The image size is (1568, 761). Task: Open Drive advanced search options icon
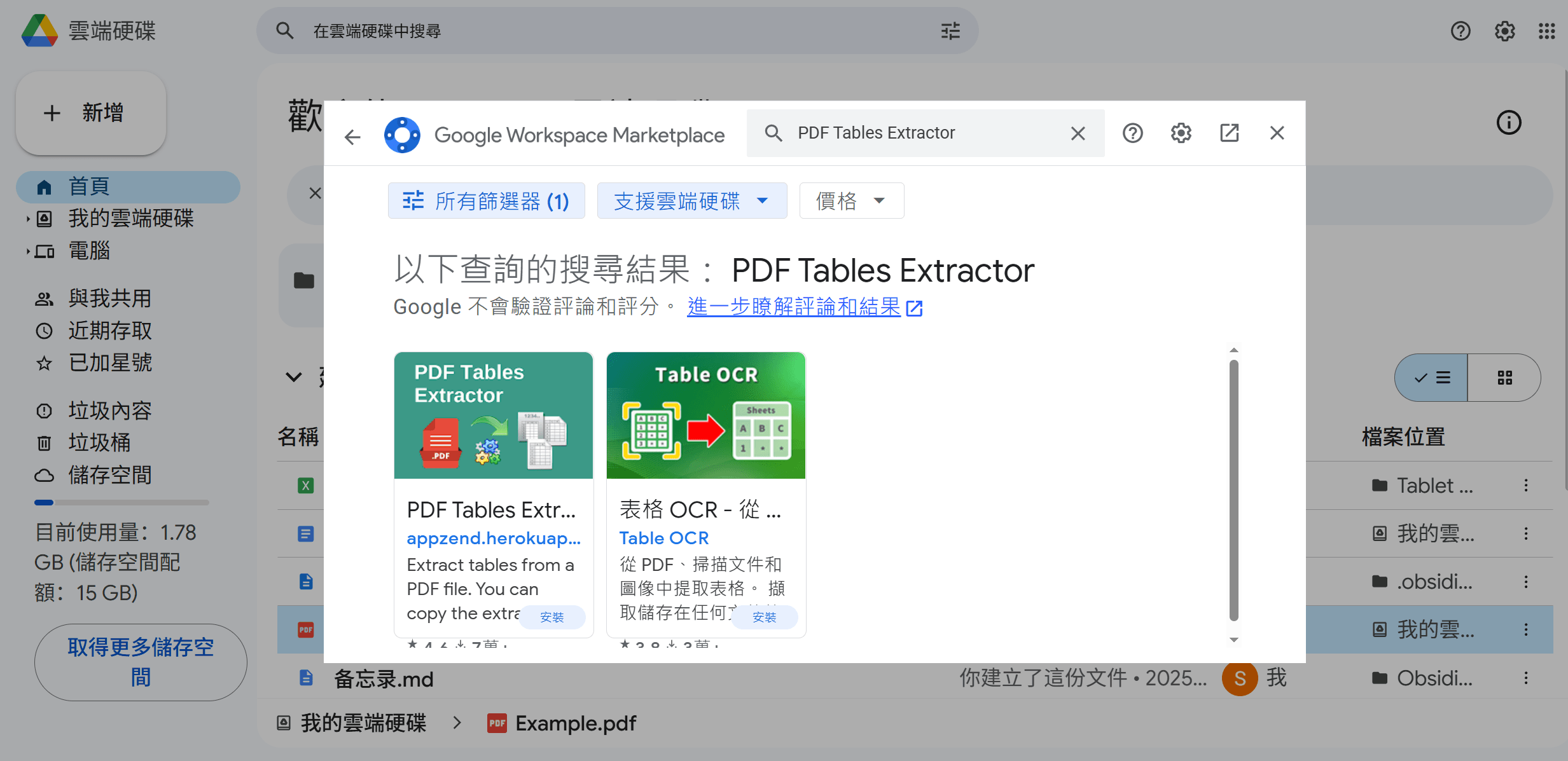coord(950,31)
